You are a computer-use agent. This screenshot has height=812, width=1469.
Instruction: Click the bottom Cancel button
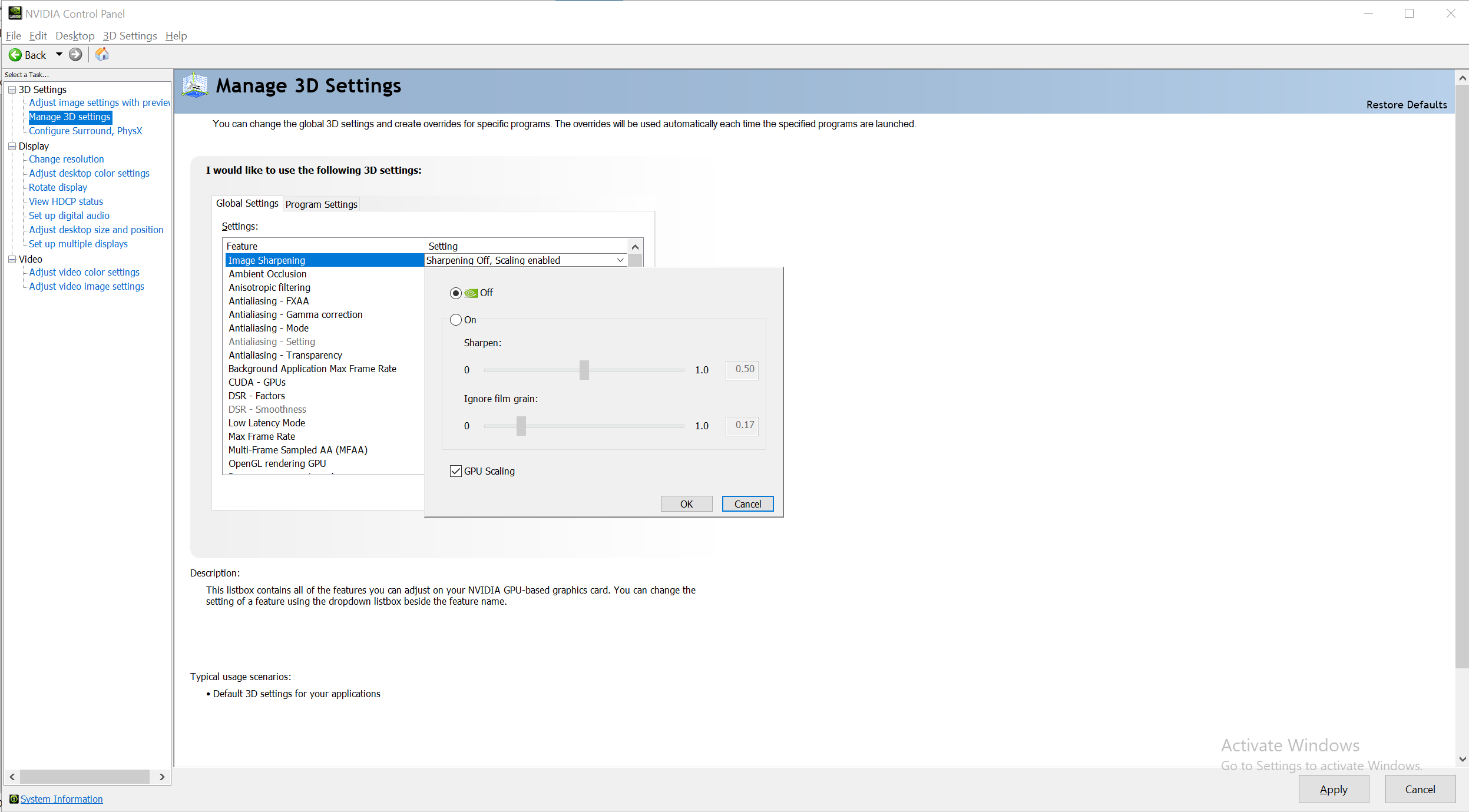point(1420,790)
